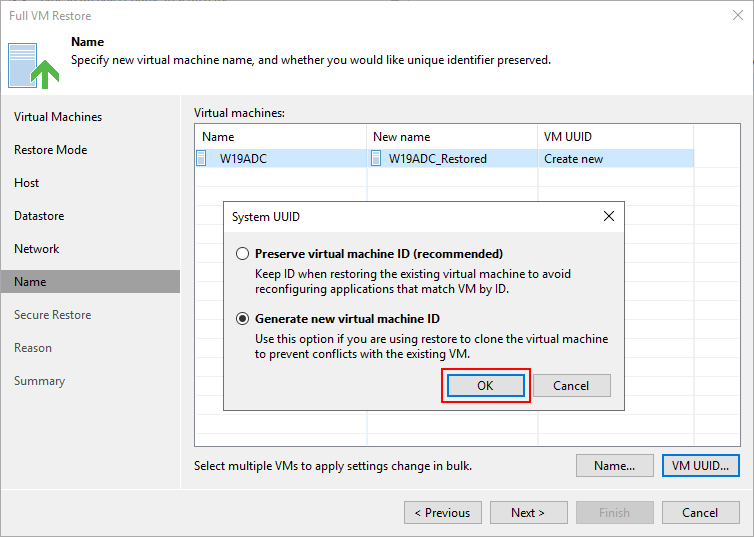Open the Host step
Viewport: 754px width, 537px height.
26,183
